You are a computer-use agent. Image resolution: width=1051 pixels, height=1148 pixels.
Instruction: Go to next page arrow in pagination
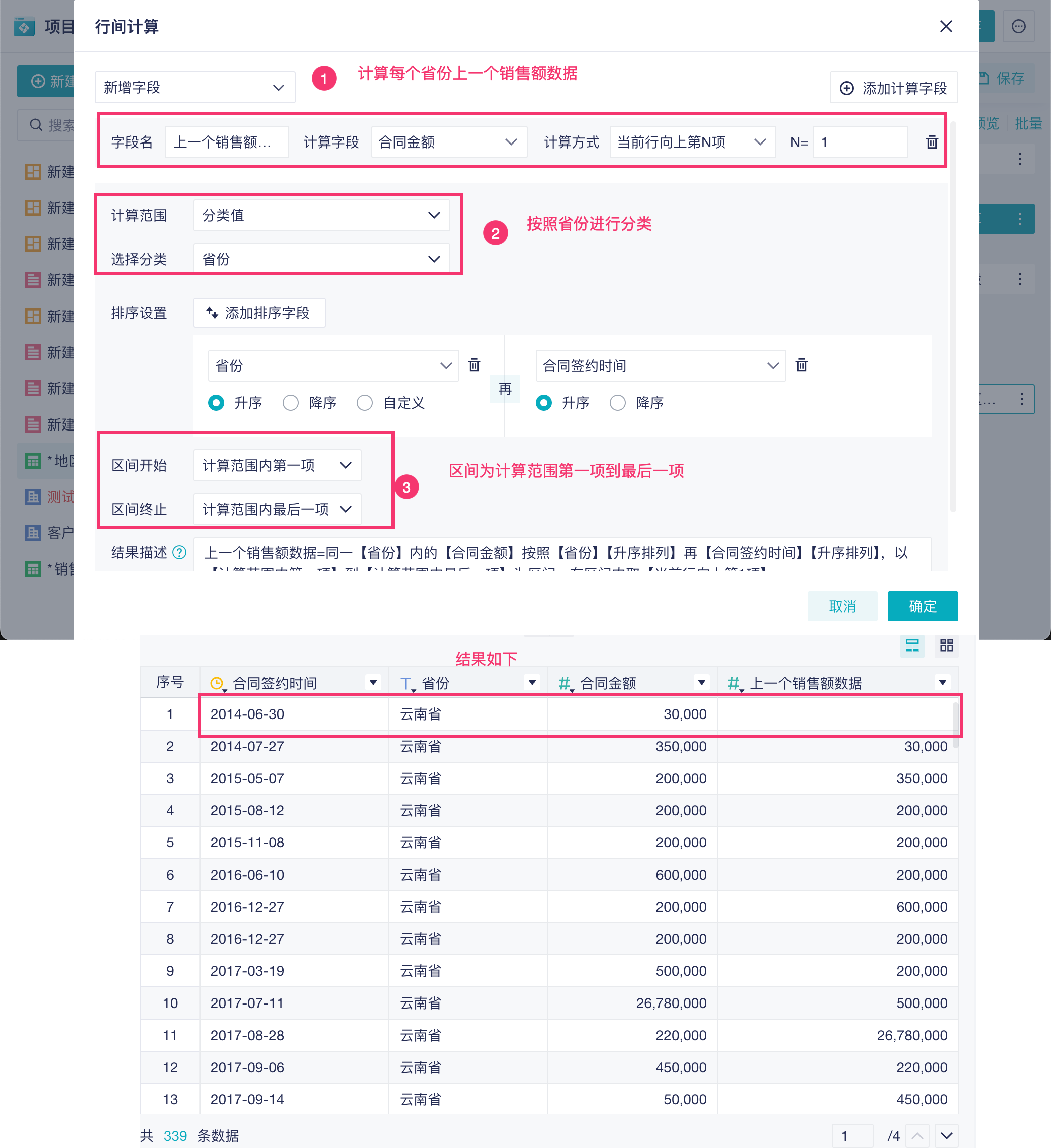[x=946, y=1136]
